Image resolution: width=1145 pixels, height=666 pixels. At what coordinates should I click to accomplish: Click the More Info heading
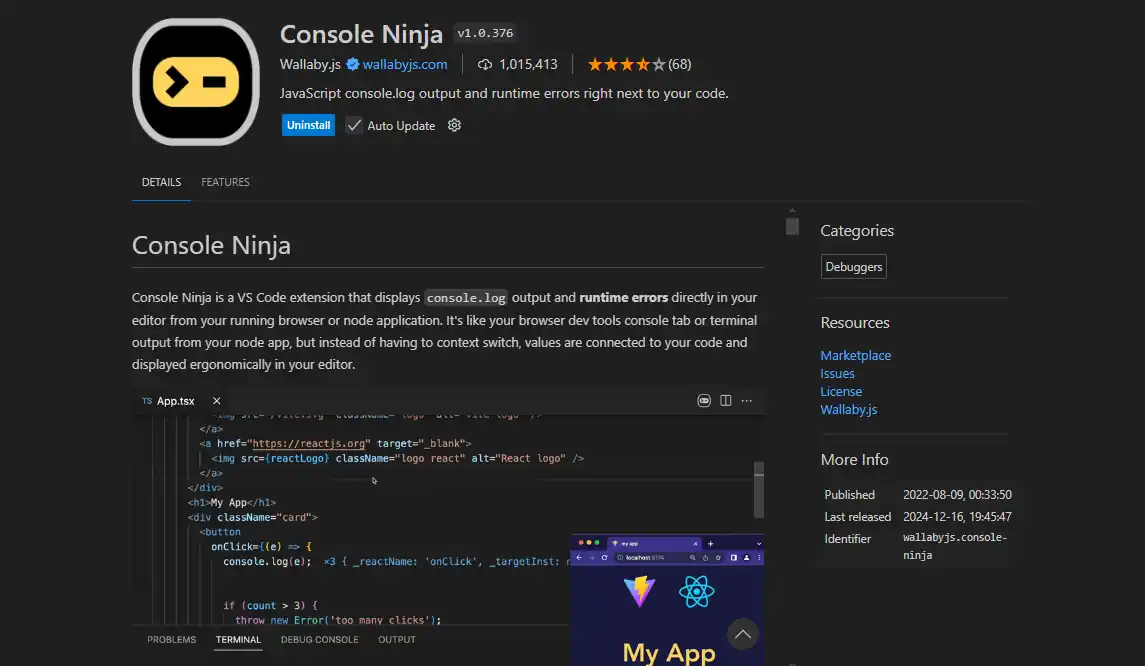(854, 459)
